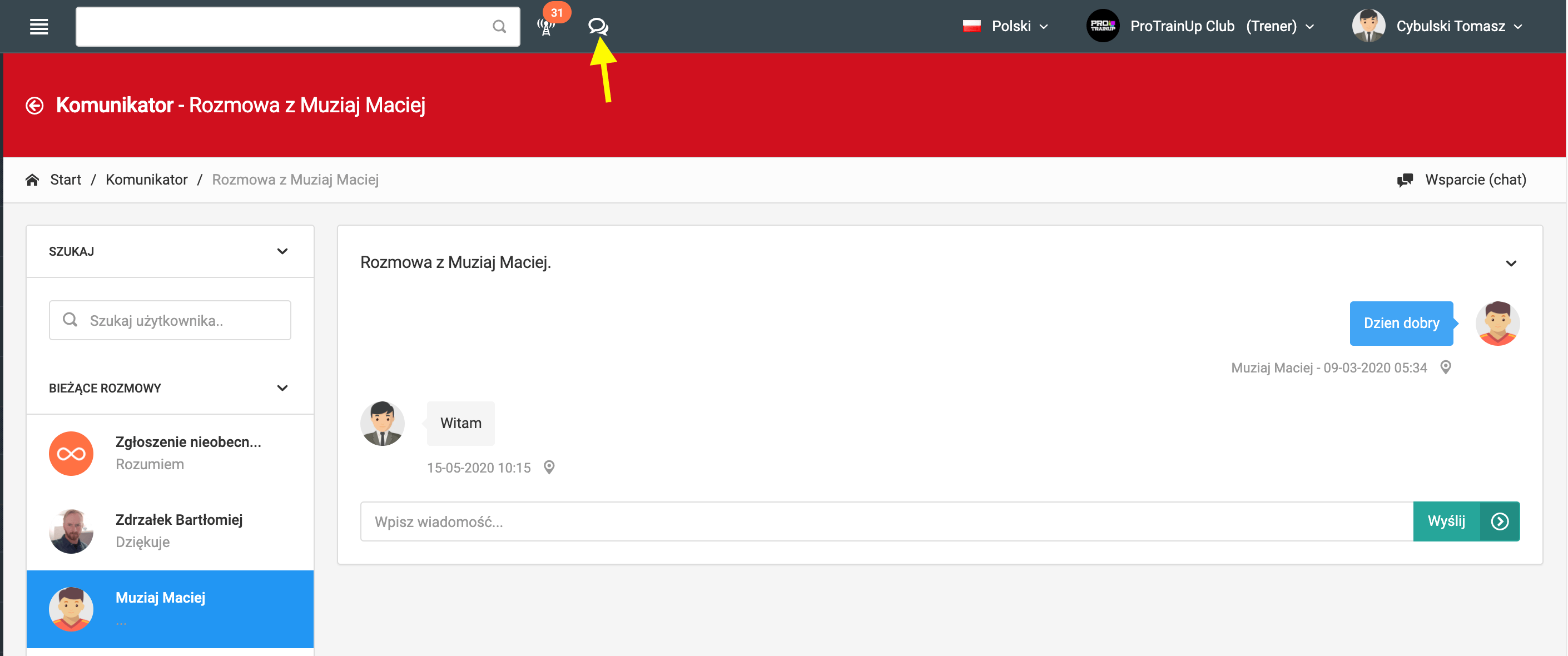Viewport: 1568px width, 656px height.
Task: Open the messenger chat bubbles icon
Action: coord(598,26)
